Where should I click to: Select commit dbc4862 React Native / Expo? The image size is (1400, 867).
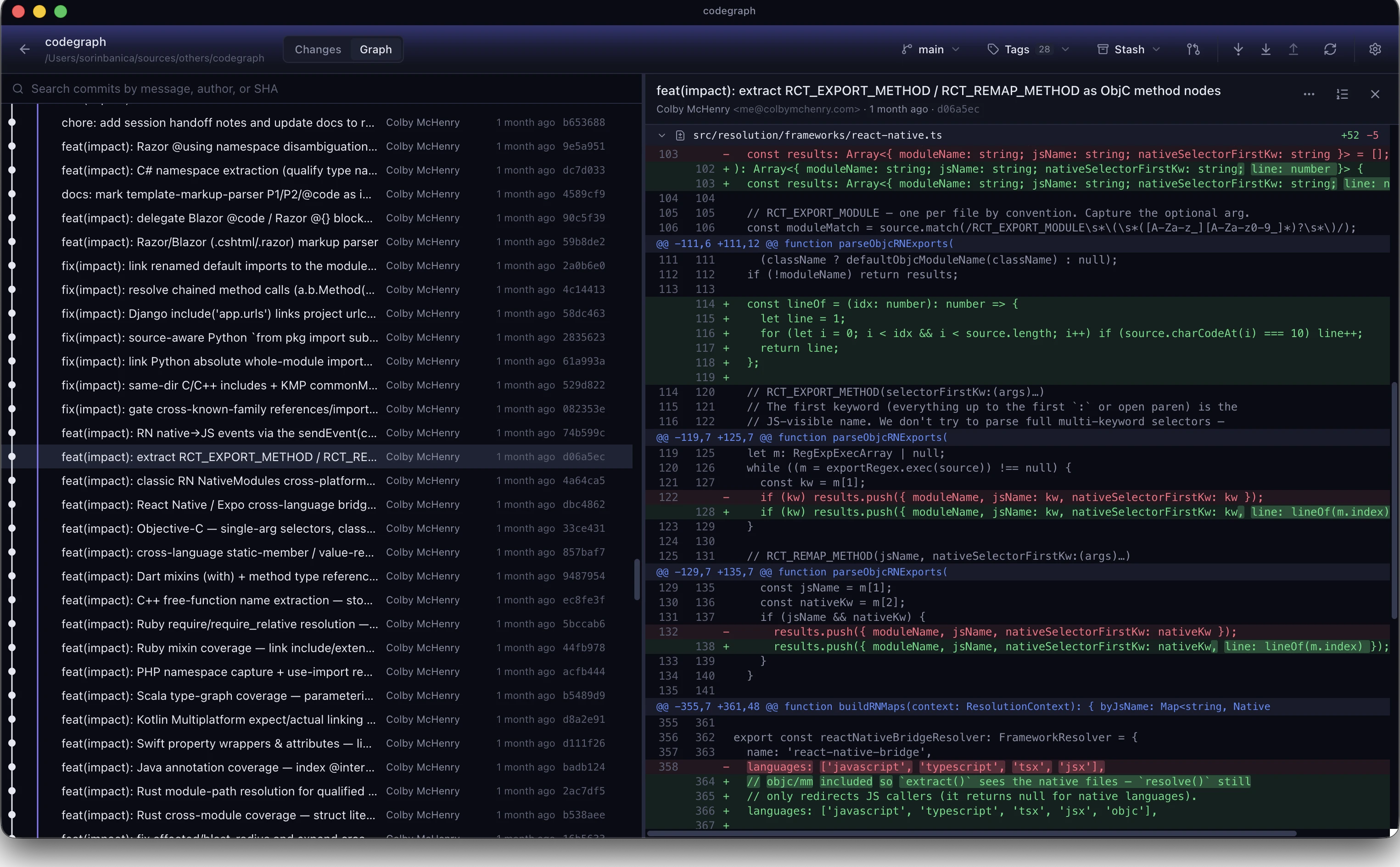[x=316, y=505]
